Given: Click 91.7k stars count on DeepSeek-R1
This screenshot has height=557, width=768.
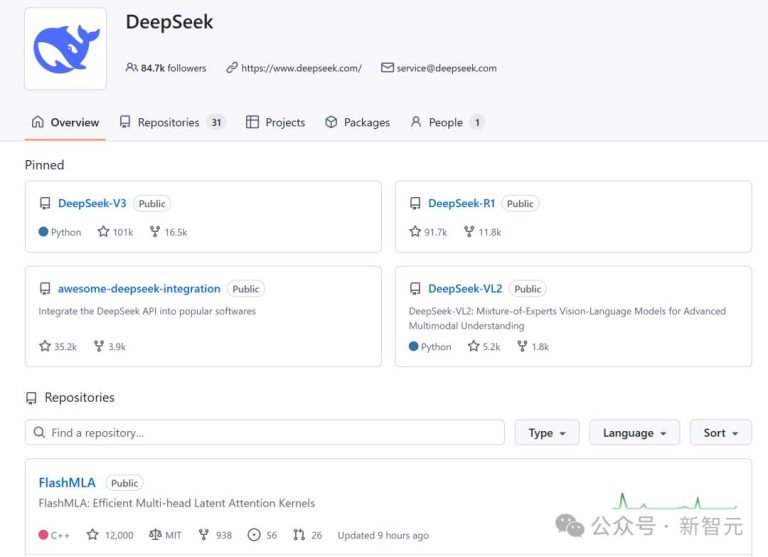Looking at the screenshot, I should pyautogui.click(x=436, y=232).
